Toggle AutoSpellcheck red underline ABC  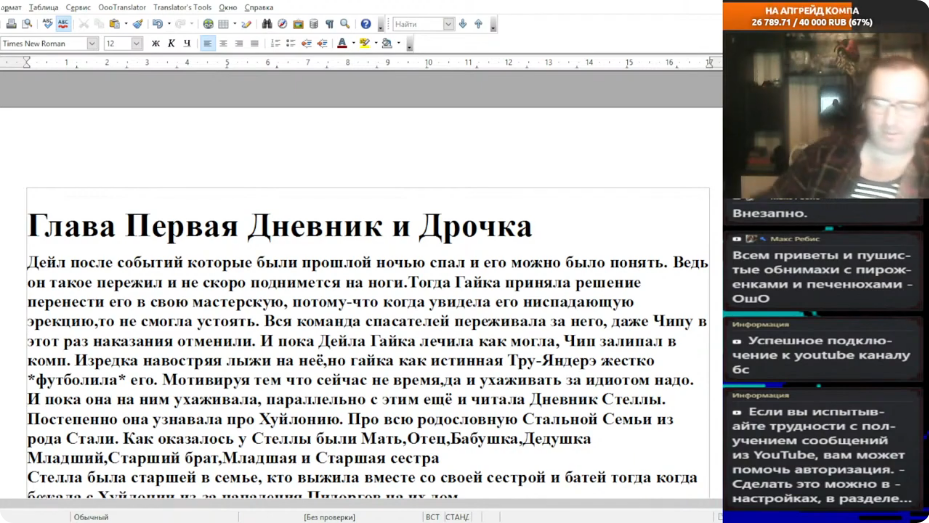coord(63,24)
